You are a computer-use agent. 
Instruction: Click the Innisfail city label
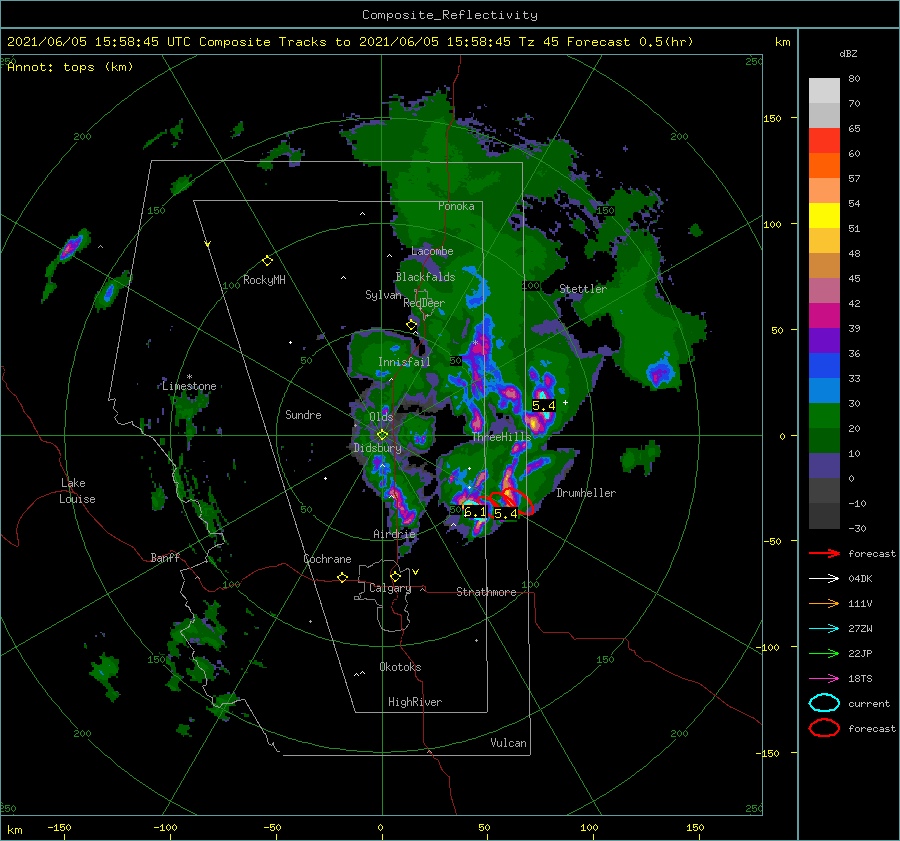coord(404,362)
